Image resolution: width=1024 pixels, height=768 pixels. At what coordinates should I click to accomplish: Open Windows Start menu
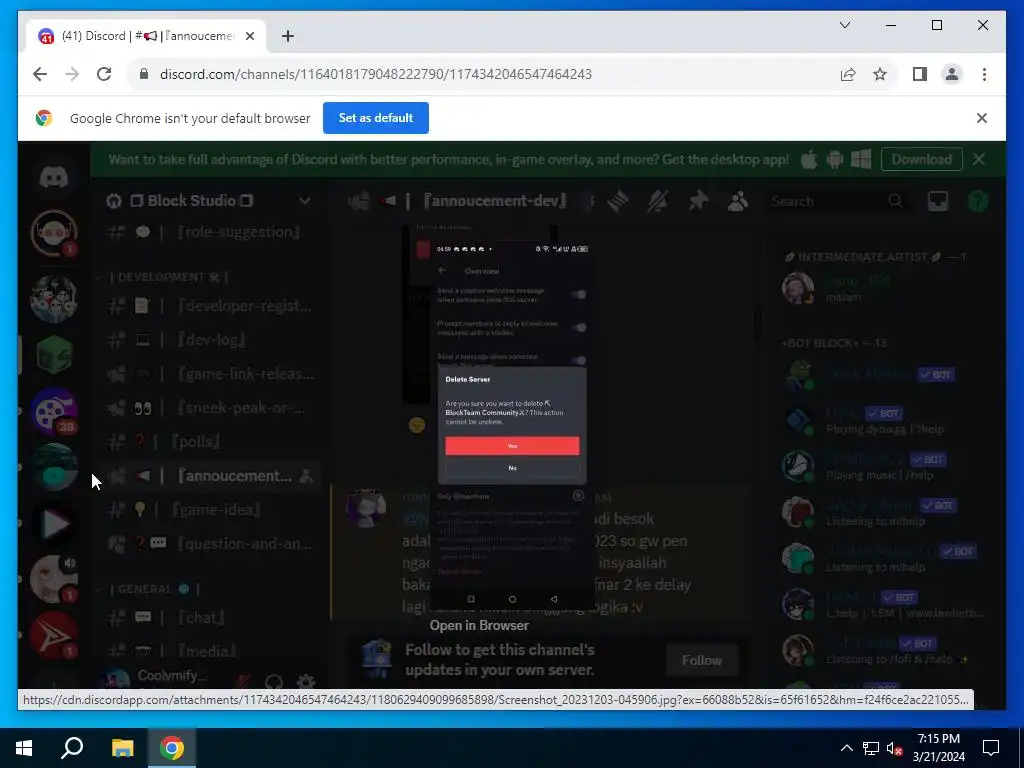(x=24, y=748)
